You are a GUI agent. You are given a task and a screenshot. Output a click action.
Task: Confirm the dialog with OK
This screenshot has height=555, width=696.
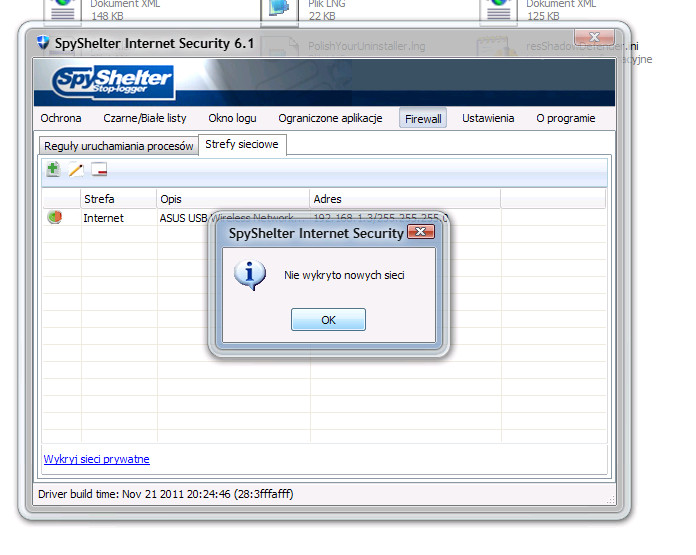tap(328, 320)
